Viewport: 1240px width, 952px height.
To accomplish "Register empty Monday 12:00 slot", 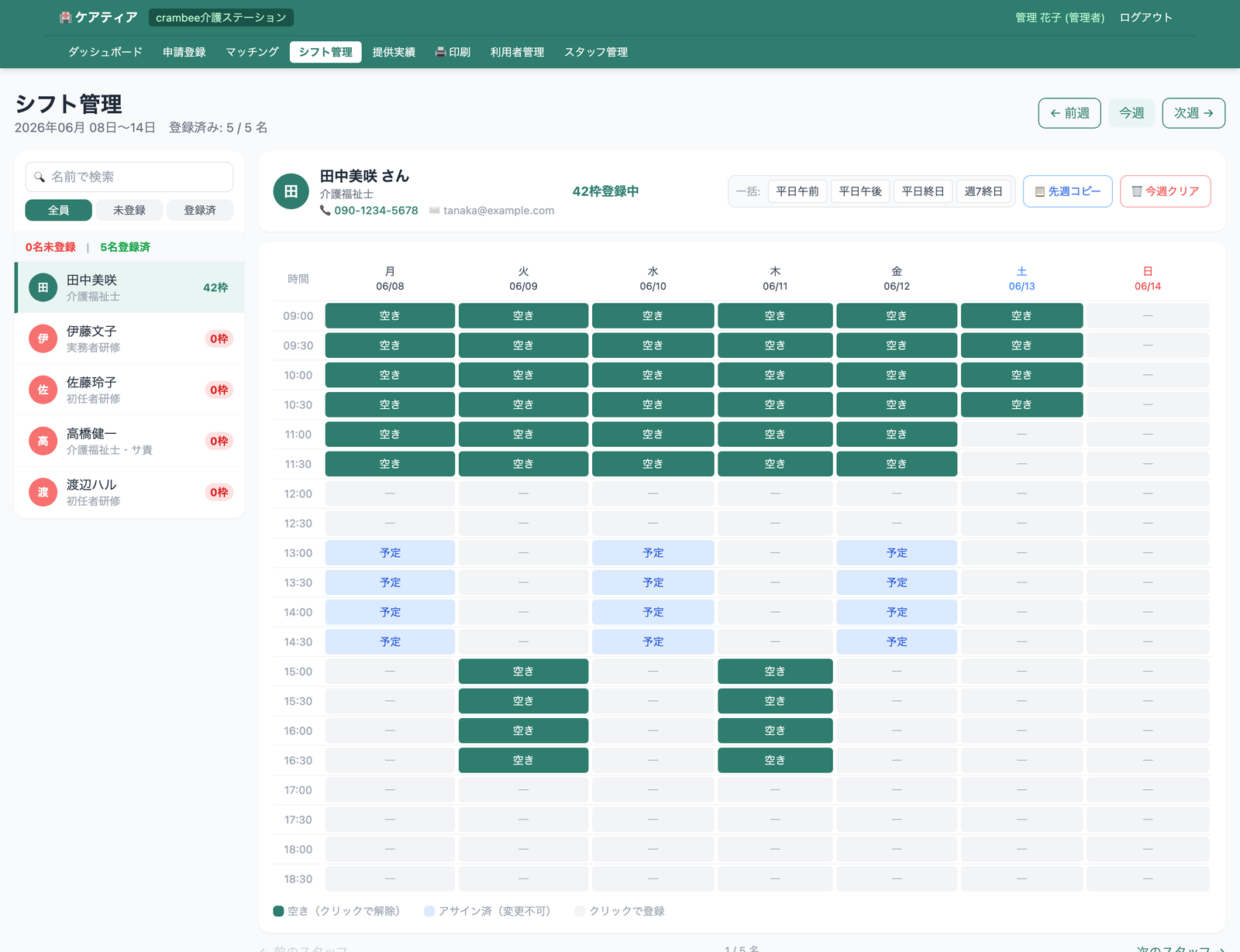I will pos(390,493).
